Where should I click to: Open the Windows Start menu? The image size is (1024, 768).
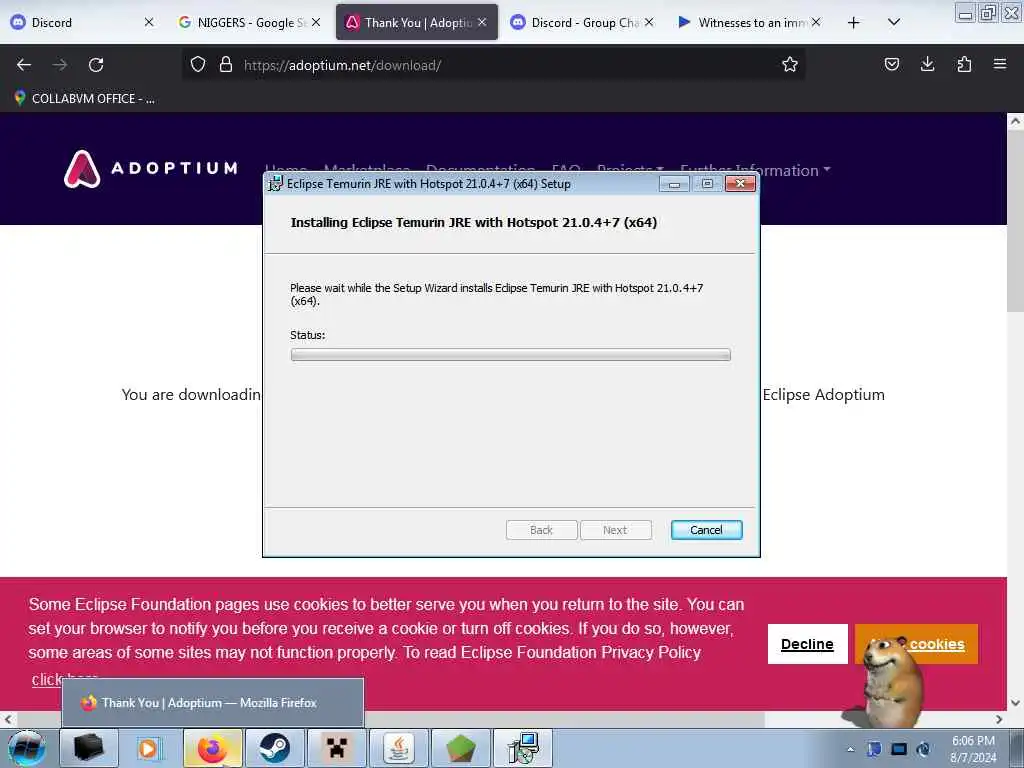click(x=27, y=748)
